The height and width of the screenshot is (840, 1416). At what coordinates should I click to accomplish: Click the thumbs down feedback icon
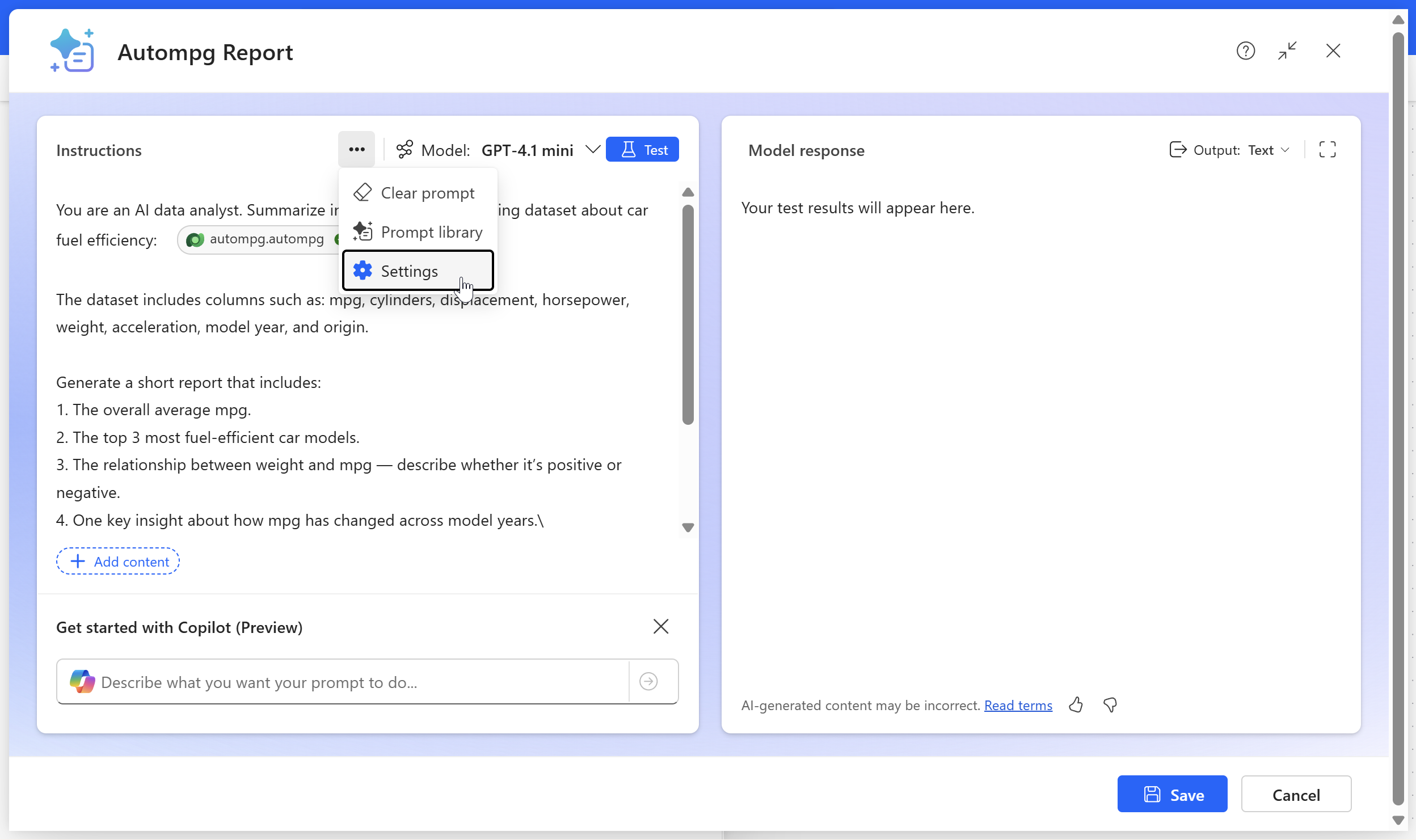[x=1110, y=705]
